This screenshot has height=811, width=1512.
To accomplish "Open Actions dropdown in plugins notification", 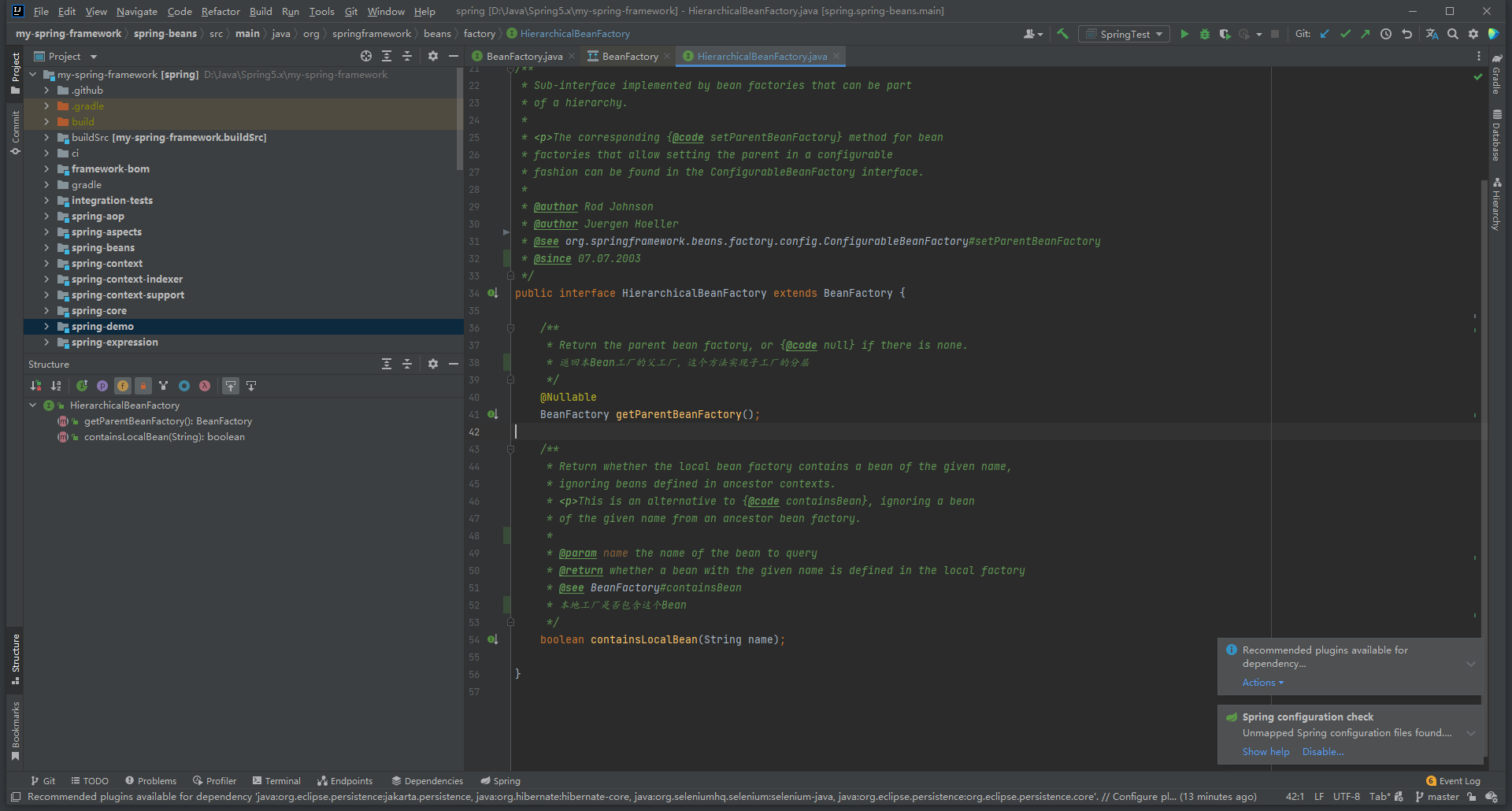I will (x=1262, y=683).
